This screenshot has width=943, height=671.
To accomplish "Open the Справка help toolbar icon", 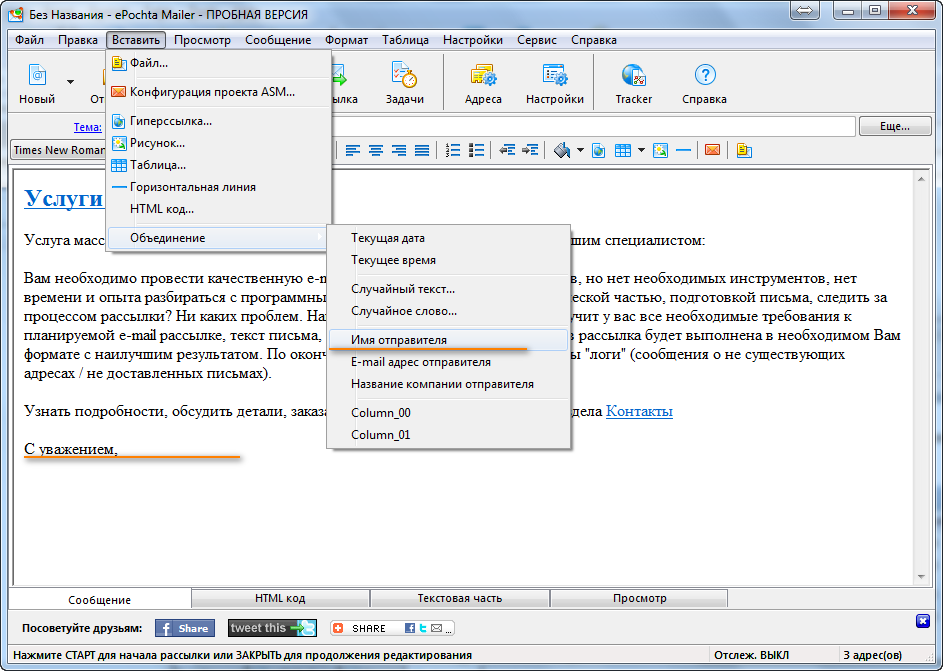I will (705, 75).
